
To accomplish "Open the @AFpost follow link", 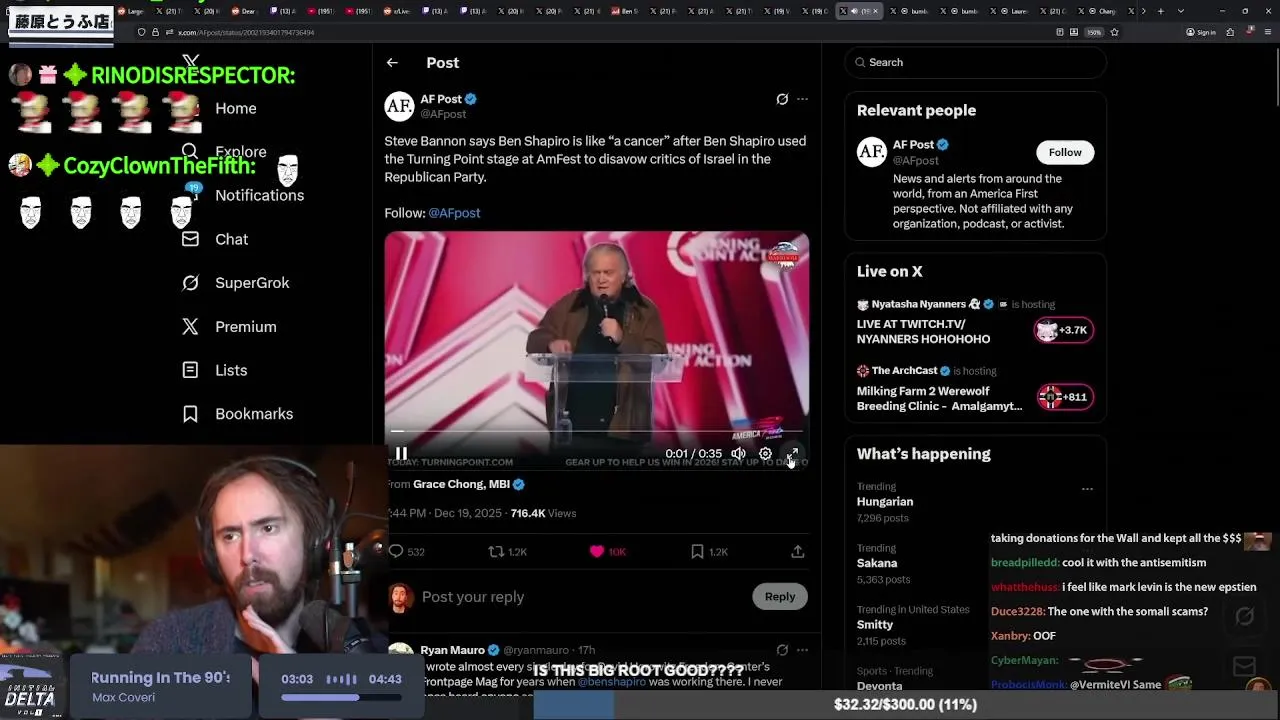I will [454, 213].
